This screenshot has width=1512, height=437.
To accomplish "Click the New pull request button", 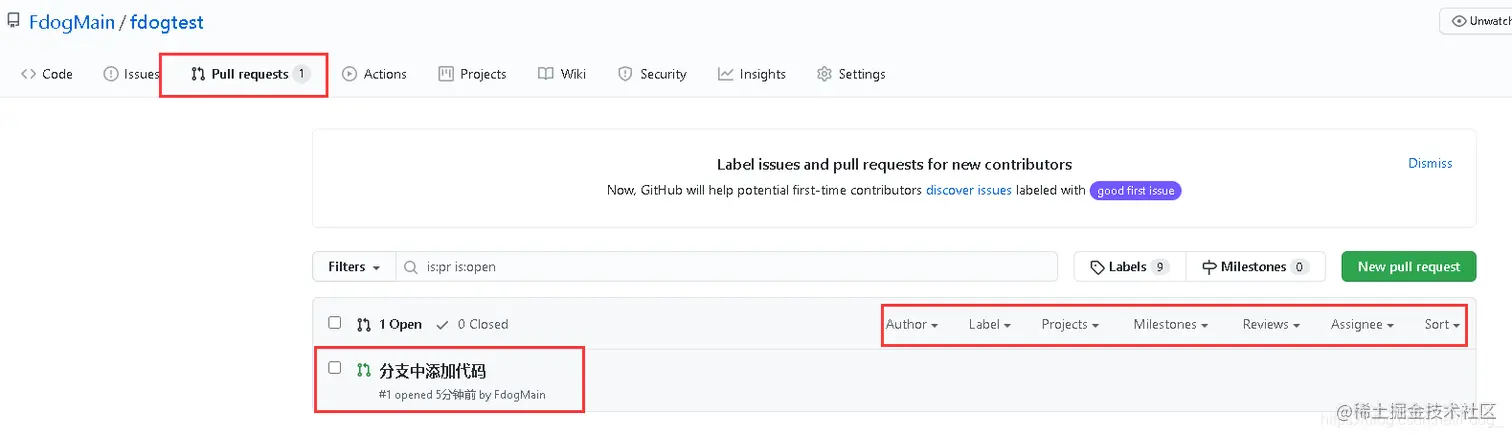I will (1409, 267).
